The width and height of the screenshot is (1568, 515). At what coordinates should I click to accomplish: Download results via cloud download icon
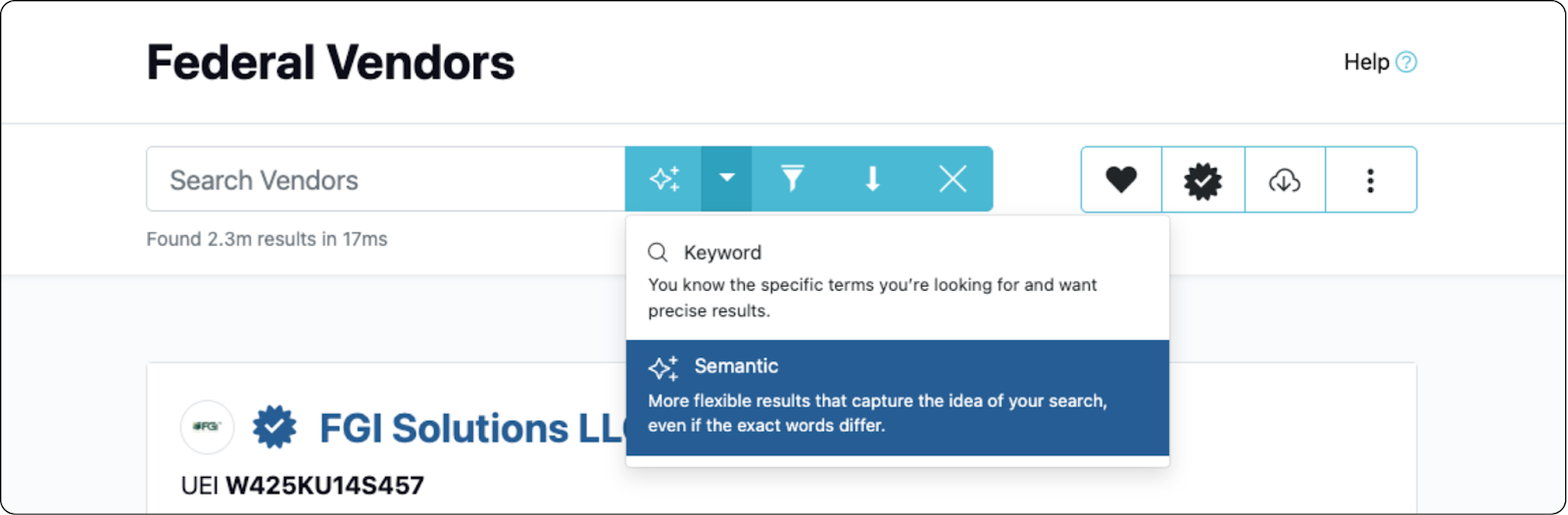point(1284,180)
